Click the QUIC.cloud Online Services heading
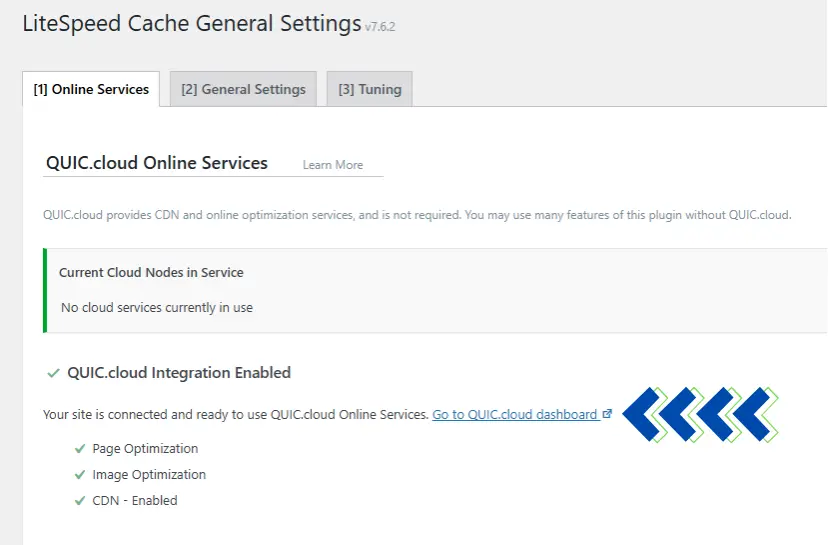Screen dimensions: 828x545 [157, 163]
